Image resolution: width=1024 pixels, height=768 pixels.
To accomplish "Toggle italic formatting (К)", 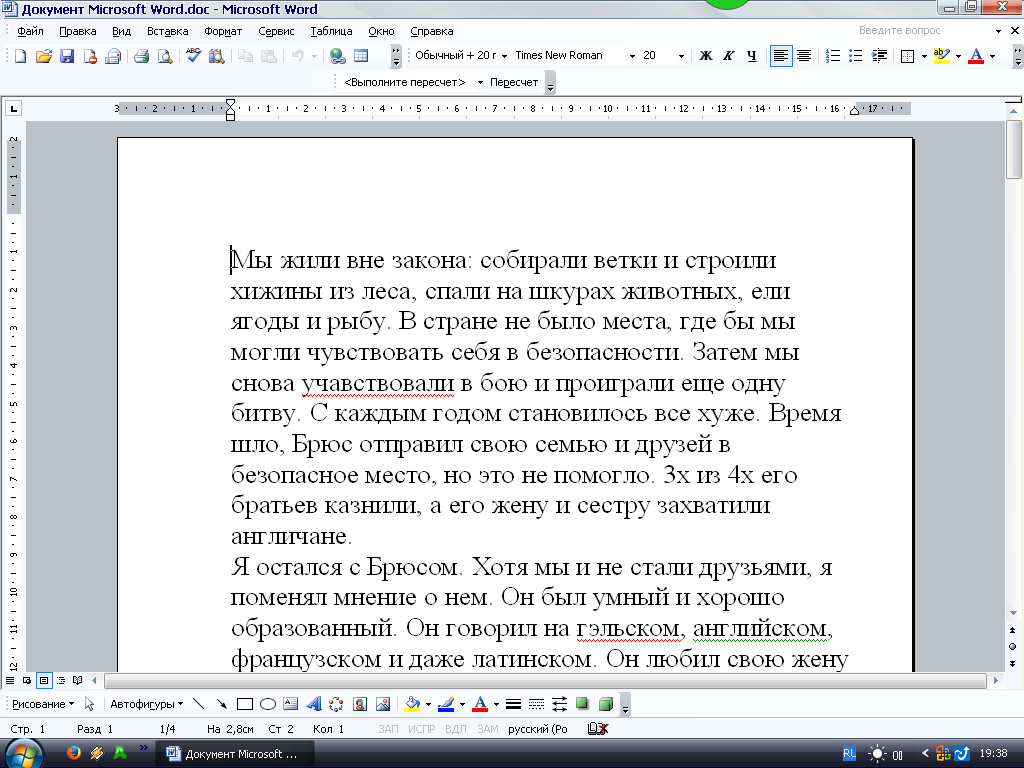I will [729, 56].
